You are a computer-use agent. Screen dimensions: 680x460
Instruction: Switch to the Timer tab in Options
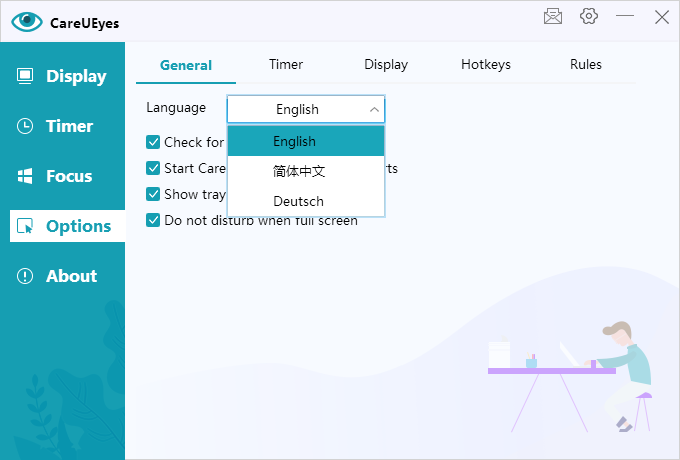(286, 65)
